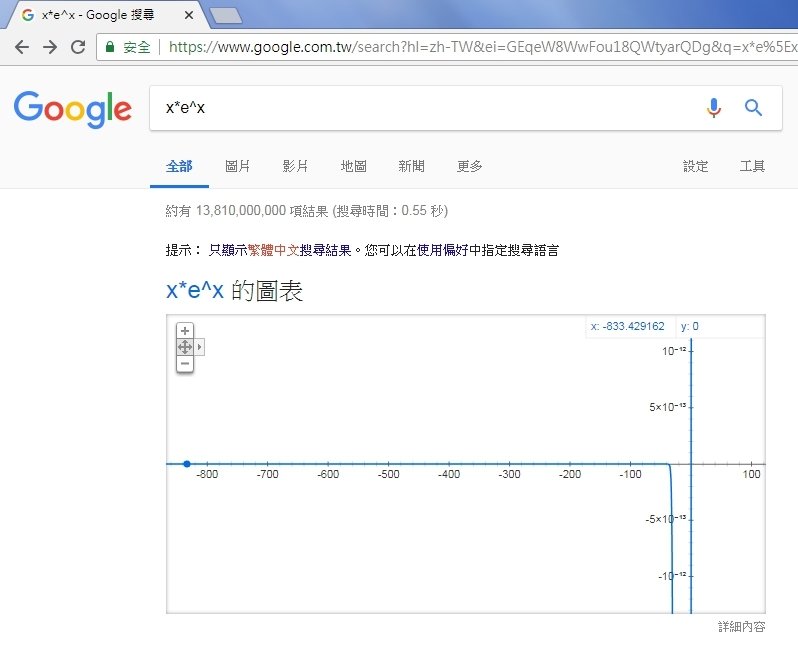Click the -100 x-axis label
The image size is (798, 651).
630,474
